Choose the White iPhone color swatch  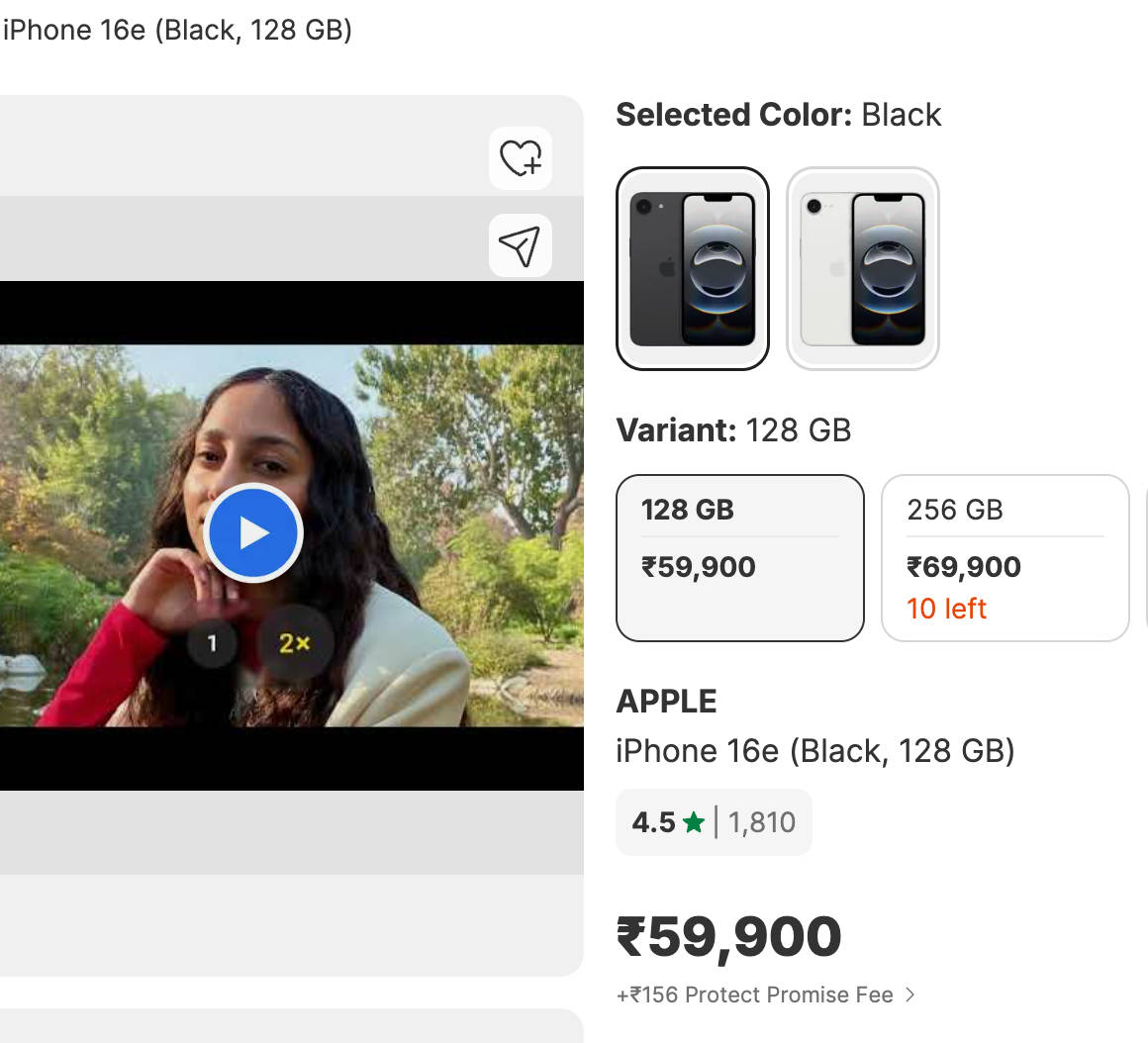[x=863, y=269]
